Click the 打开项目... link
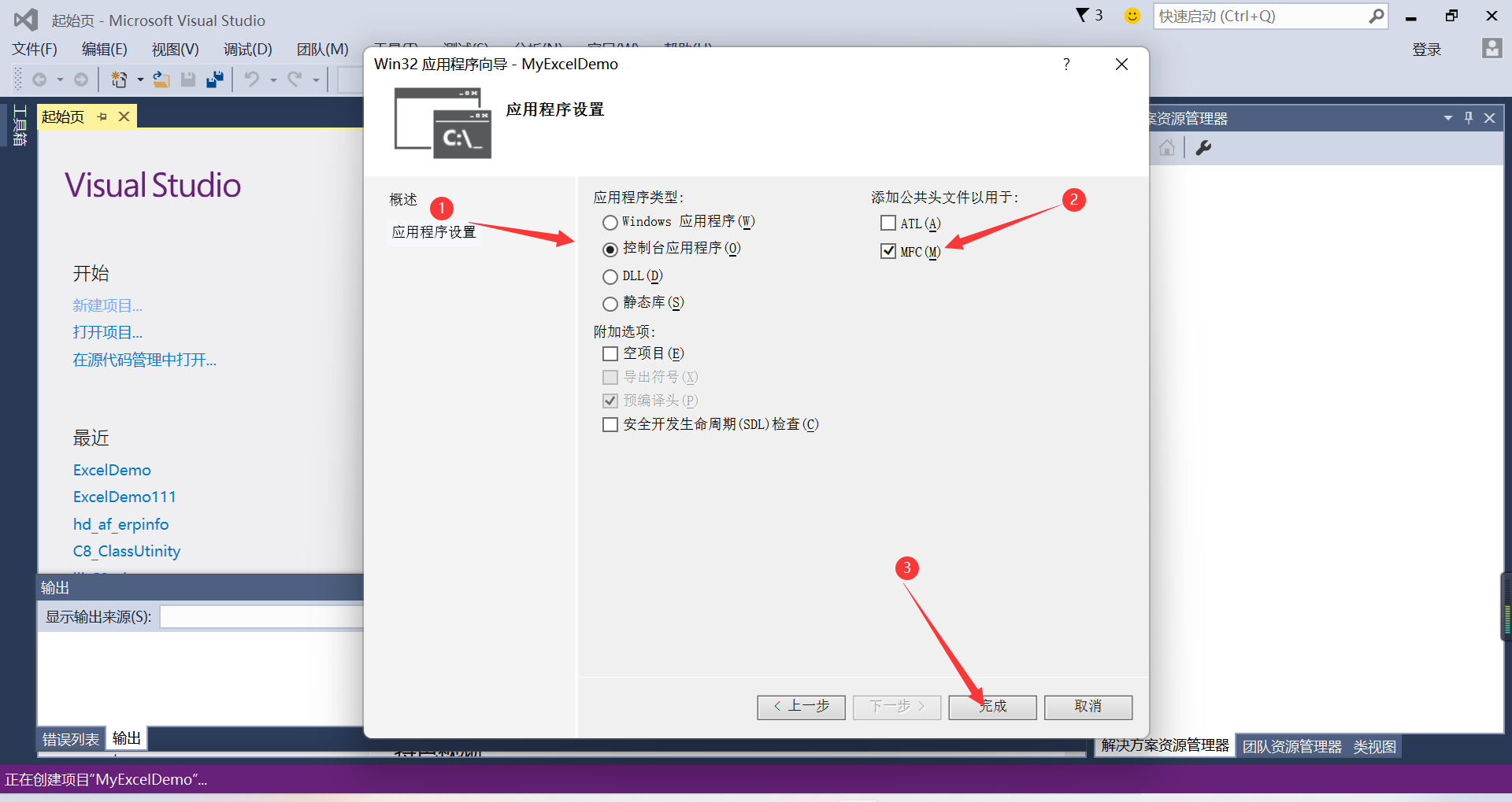1512x802 pixels. (108, 332)
